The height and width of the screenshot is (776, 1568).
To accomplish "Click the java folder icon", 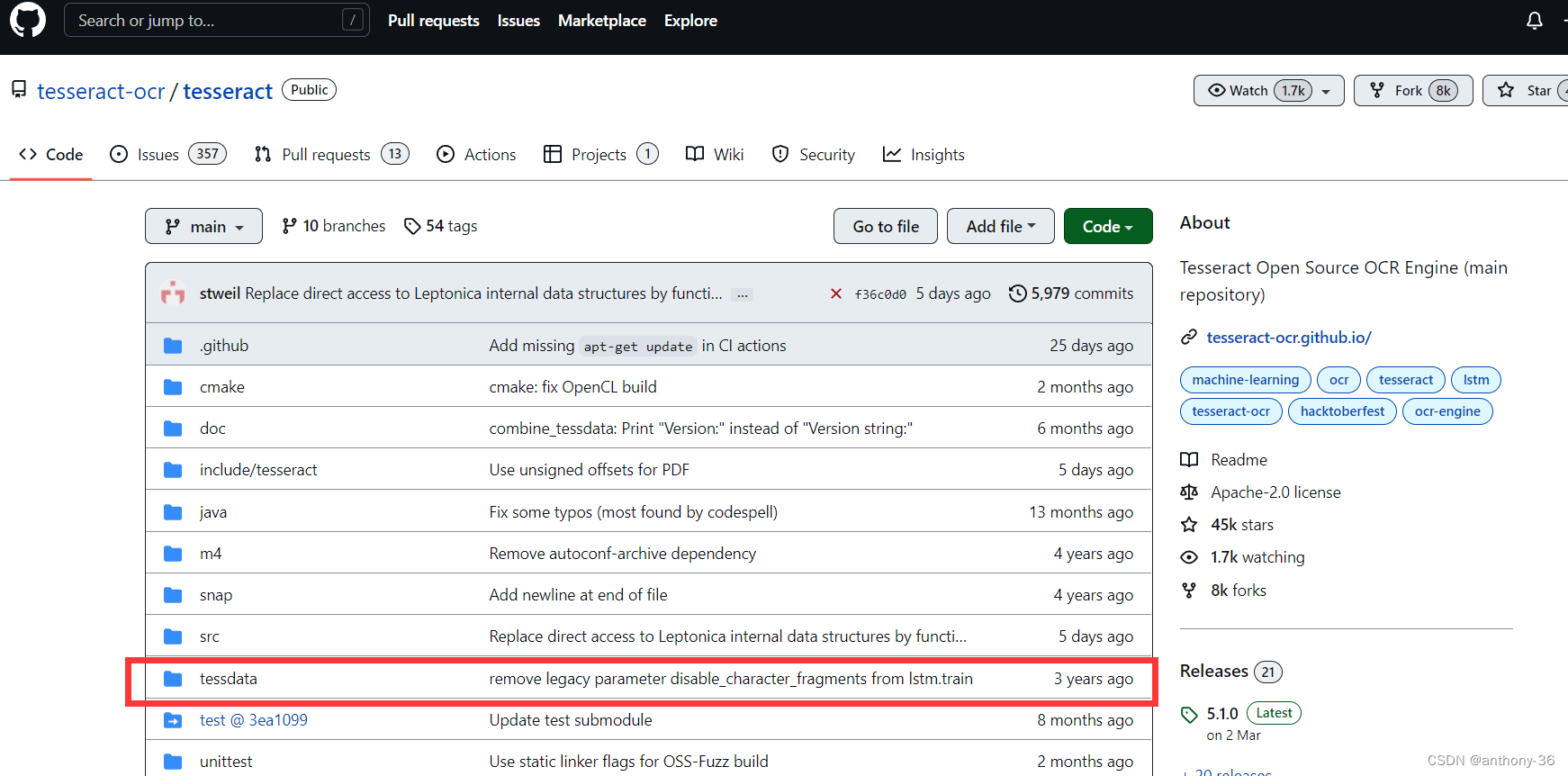I will point(173,512).
